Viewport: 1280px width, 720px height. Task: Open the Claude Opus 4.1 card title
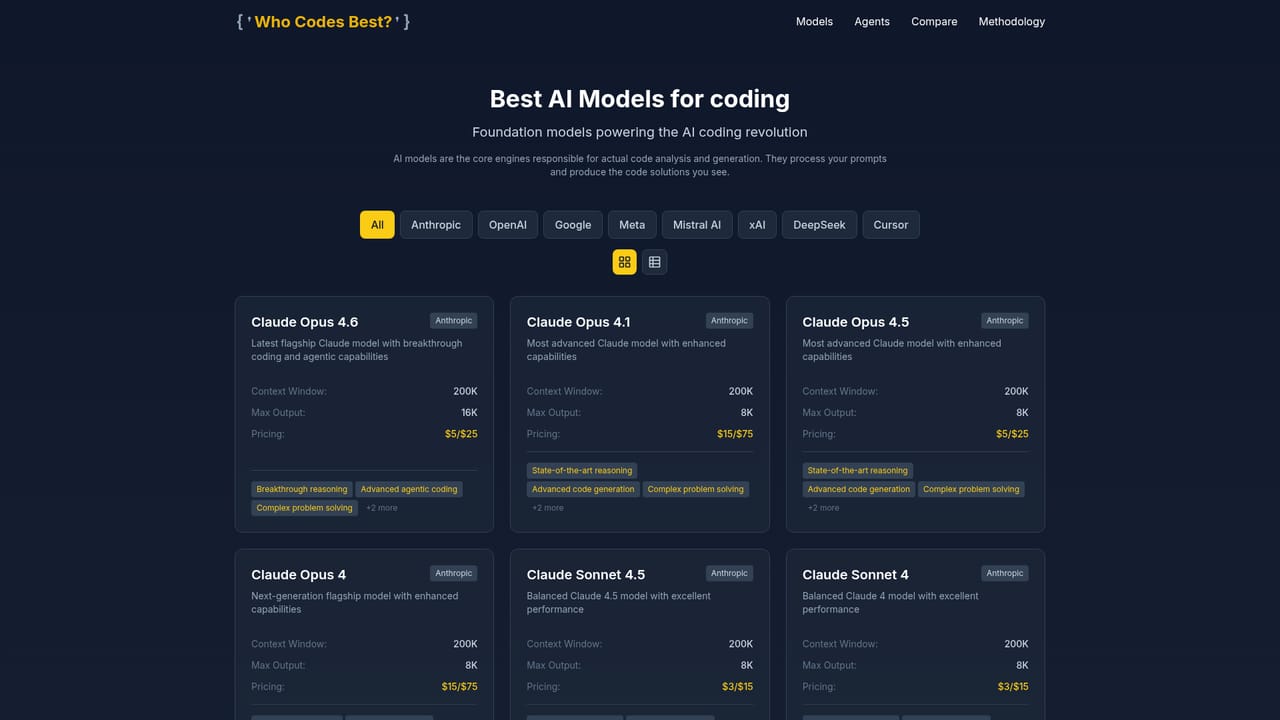coord(578,322)
